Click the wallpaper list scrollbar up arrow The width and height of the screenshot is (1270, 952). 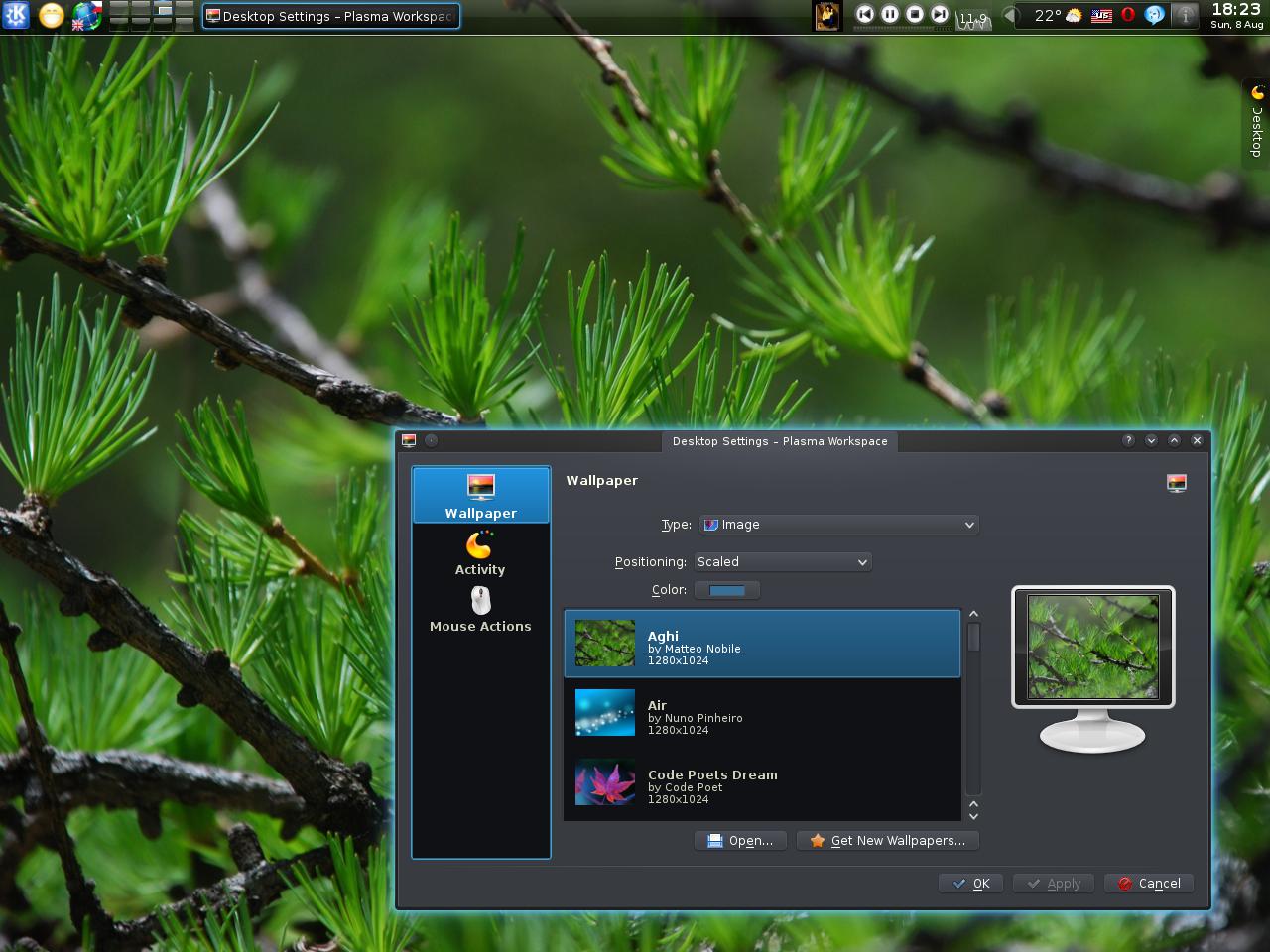pos(973,615)
